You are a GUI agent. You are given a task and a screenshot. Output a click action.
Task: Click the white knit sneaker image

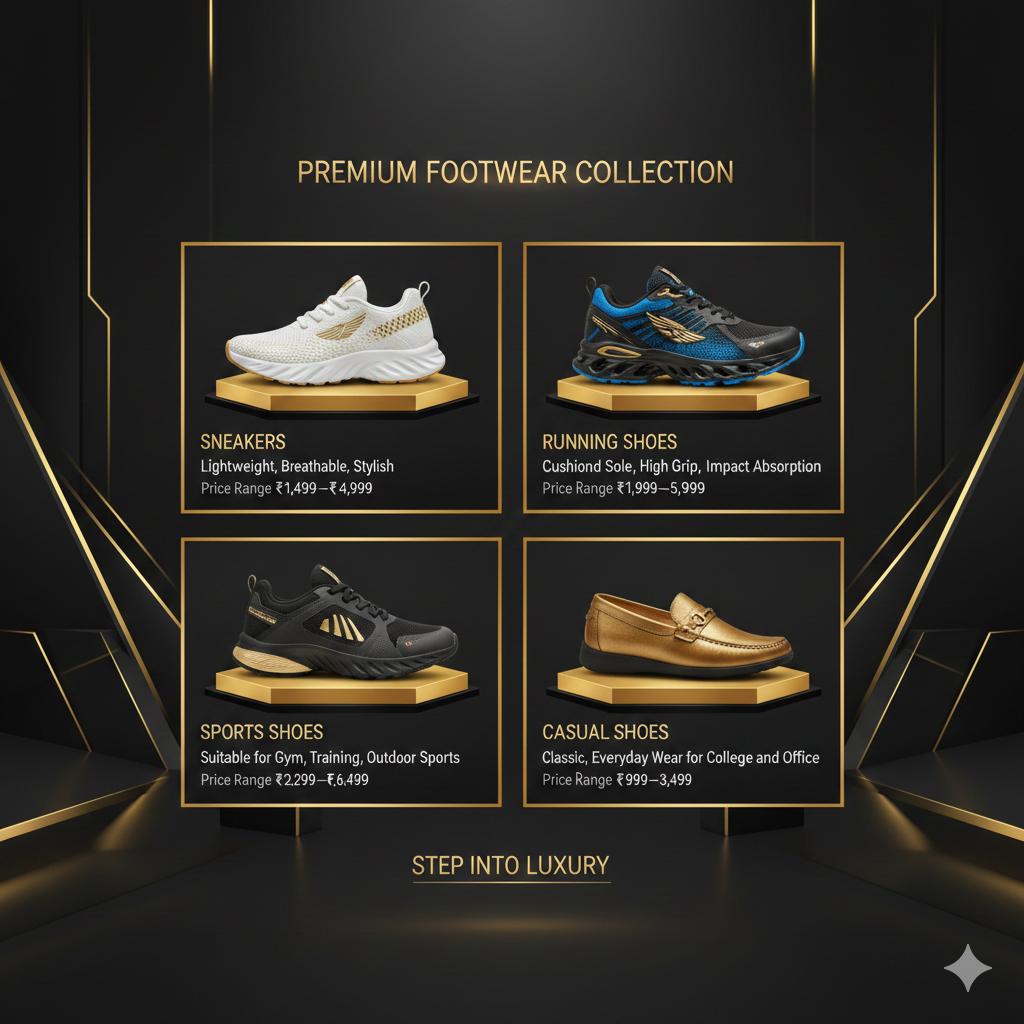click(x=336, y=330)
